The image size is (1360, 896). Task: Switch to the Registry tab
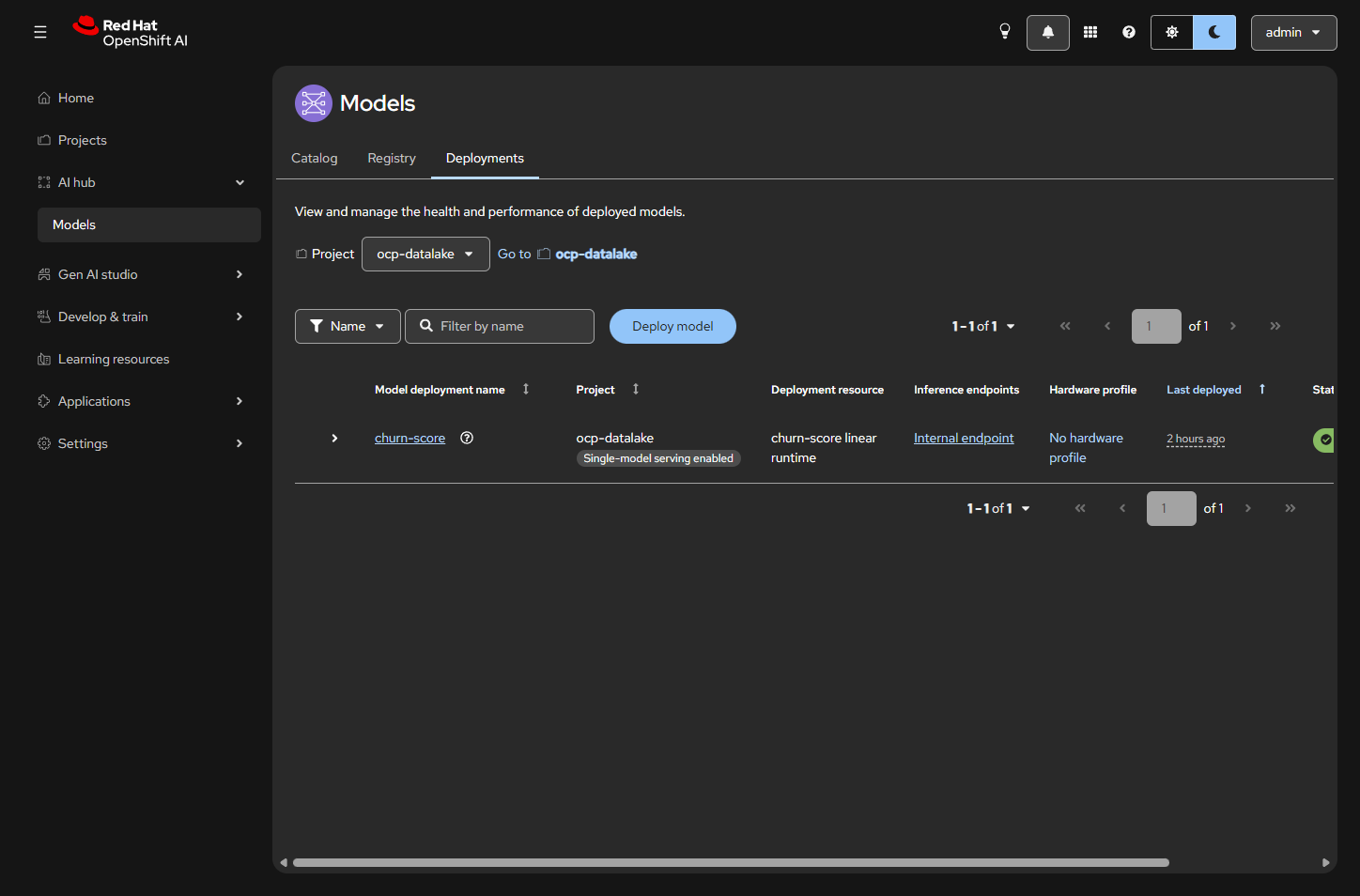pos(392,158)
